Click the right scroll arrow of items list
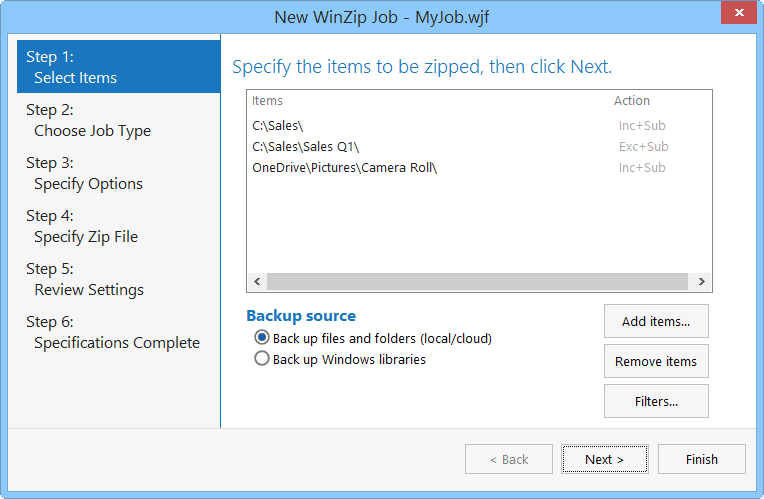 (702, 282)
